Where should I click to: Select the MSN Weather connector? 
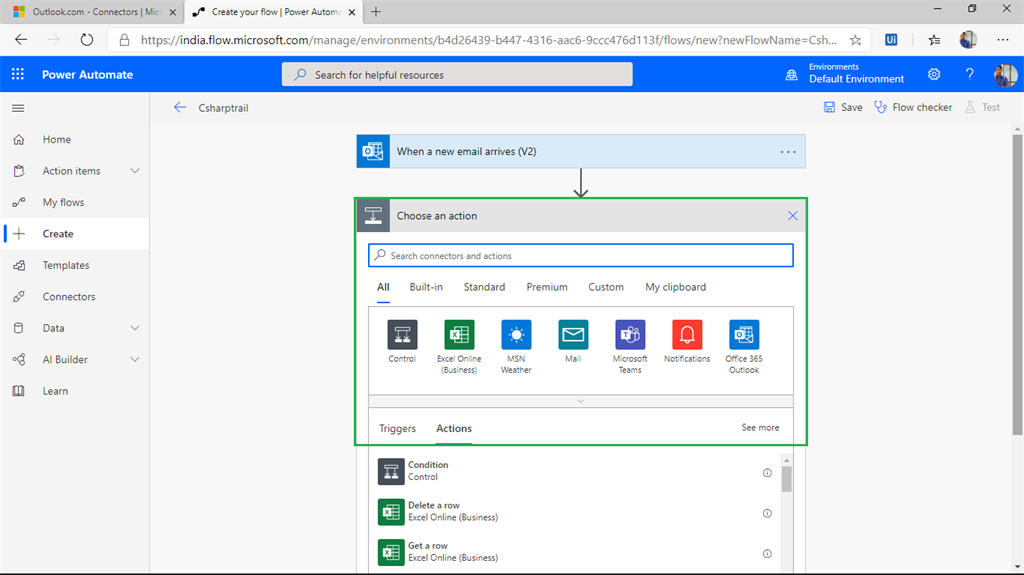(516, 335)
